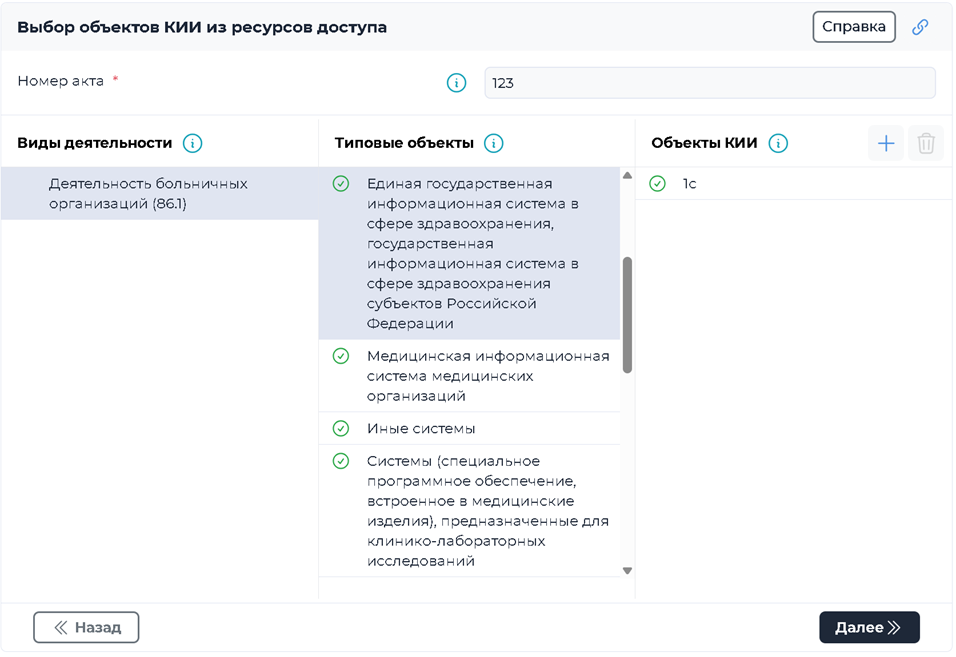Click the trash delete icon
This screenshot has width=956, height=657.
point(926,143)
